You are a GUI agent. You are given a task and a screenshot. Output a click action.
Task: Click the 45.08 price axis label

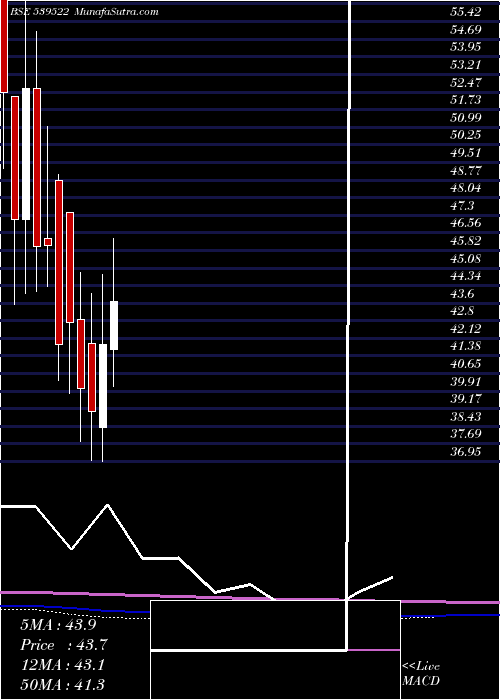[x=466, y=259]
